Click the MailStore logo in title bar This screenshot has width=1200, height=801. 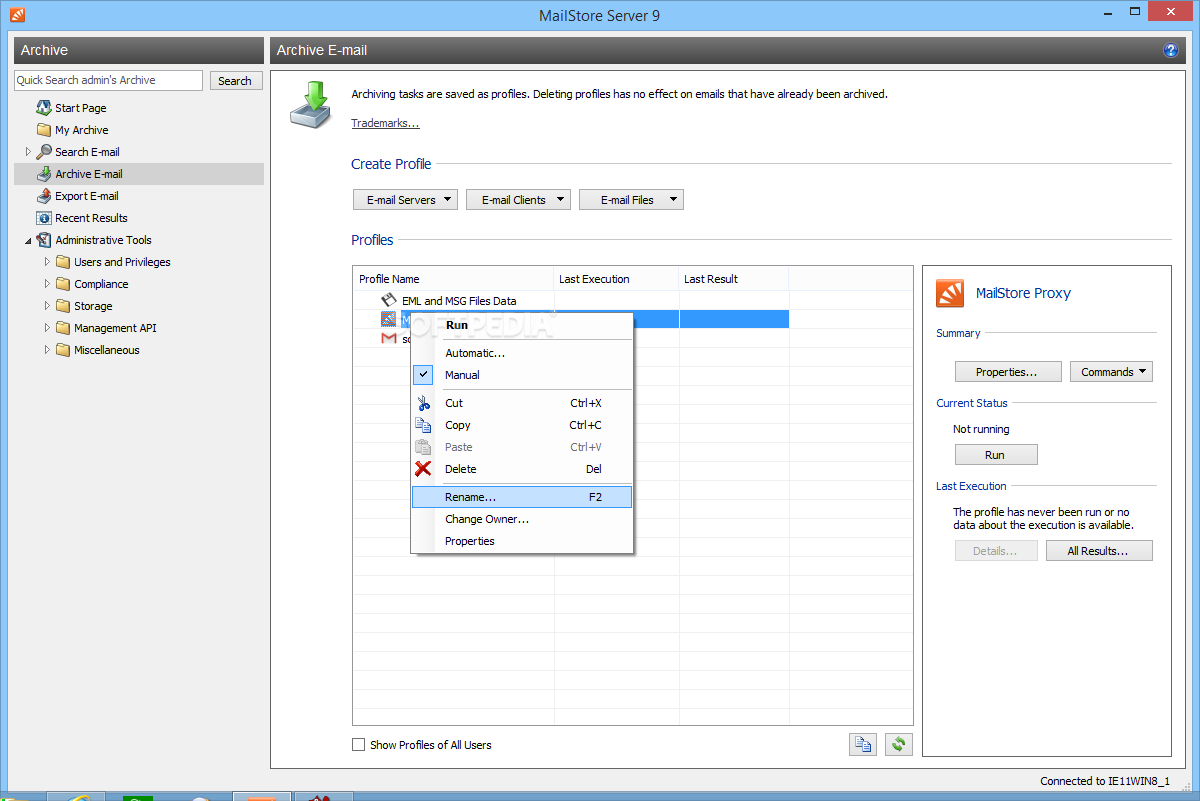pos(18,15)
